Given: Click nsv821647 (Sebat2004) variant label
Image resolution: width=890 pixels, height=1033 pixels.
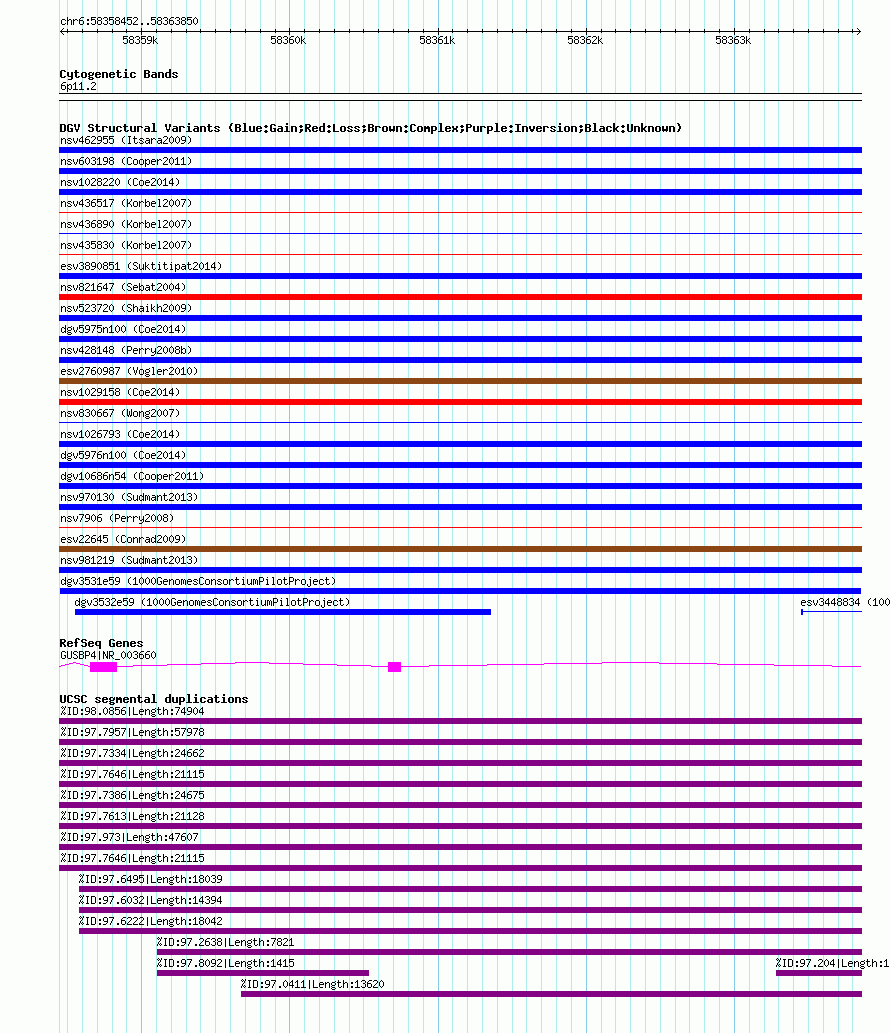Looking at the screenshot, I should 123,287.
